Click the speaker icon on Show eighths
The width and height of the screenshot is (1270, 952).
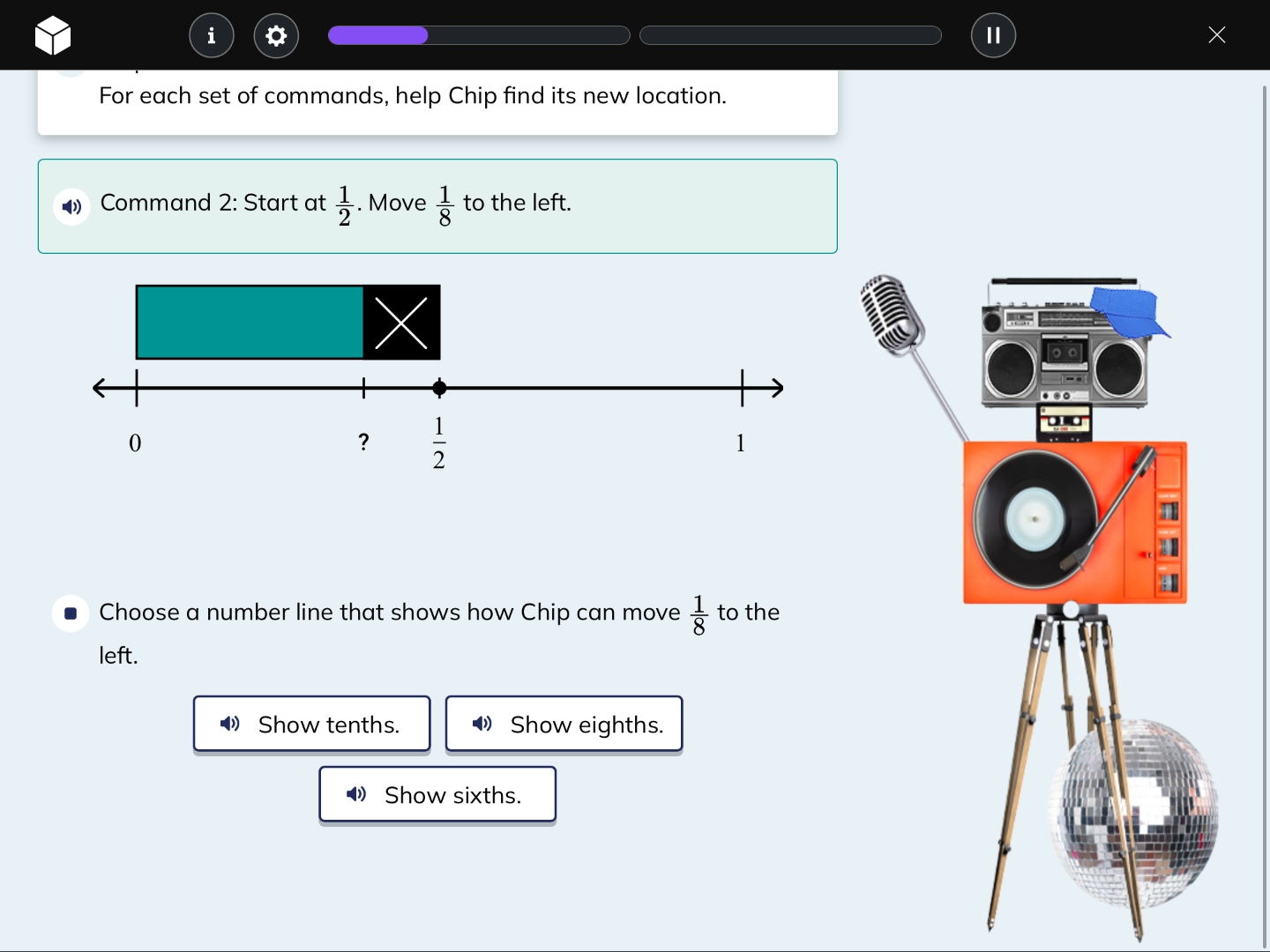(482, 724)
